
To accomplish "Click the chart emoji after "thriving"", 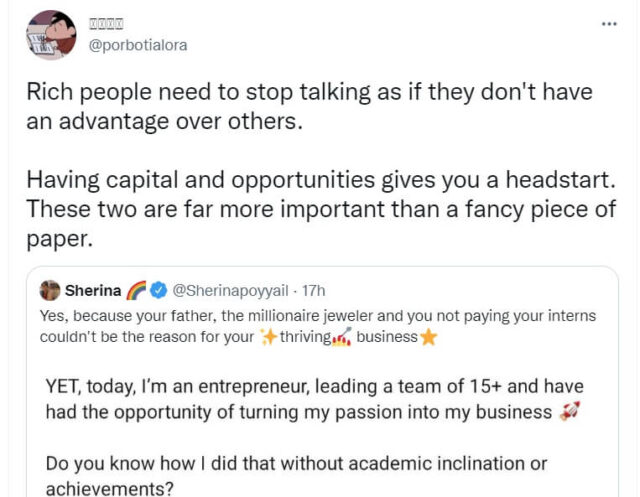I will pos(341,338).
